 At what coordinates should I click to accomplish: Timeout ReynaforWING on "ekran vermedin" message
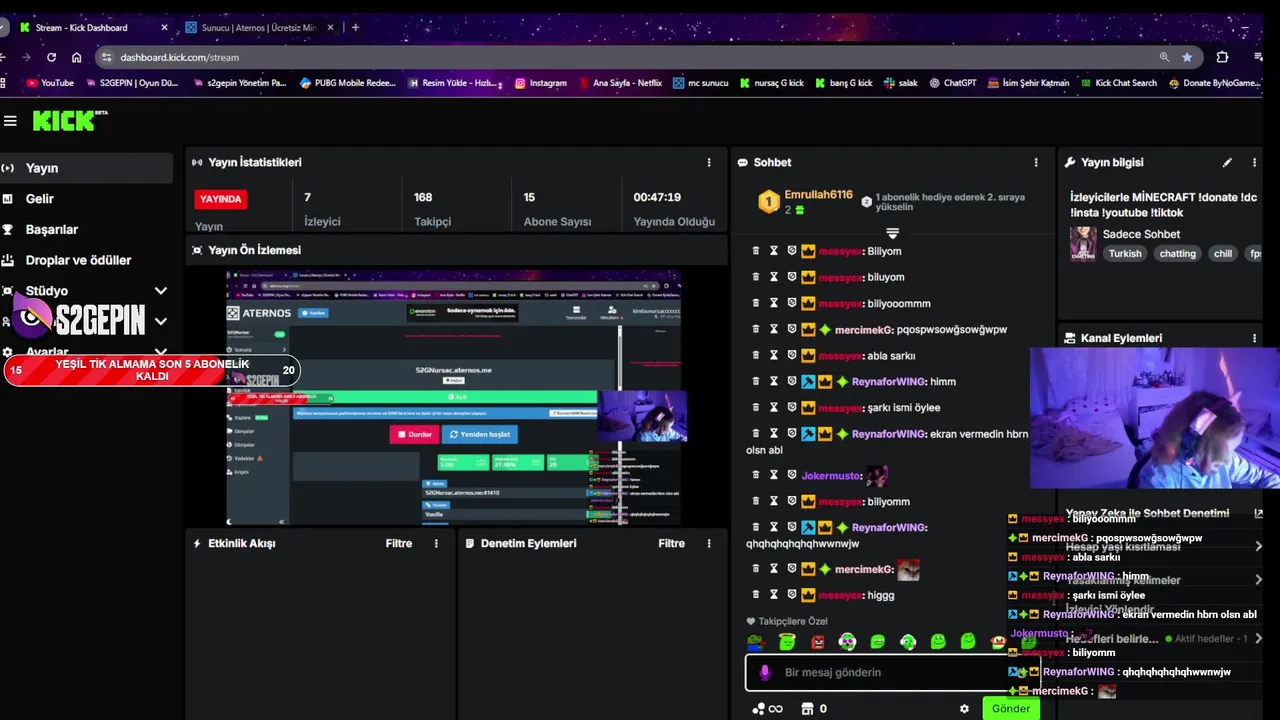[x=773, y=433]
